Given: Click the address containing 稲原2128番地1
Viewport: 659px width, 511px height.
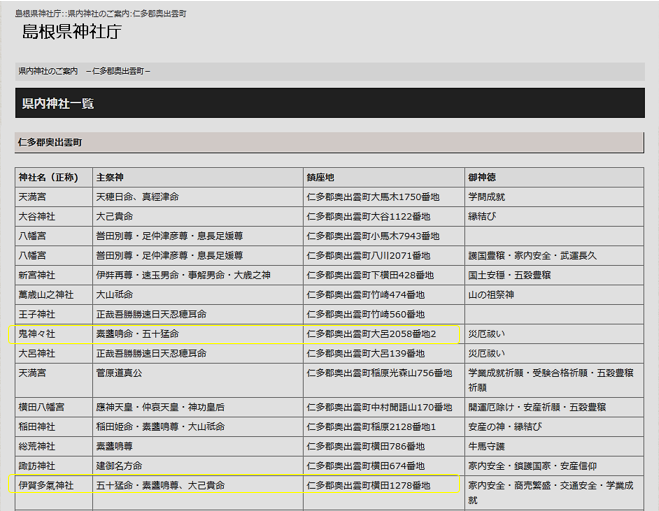Looking at the screenshot, I should pos(372,427).
